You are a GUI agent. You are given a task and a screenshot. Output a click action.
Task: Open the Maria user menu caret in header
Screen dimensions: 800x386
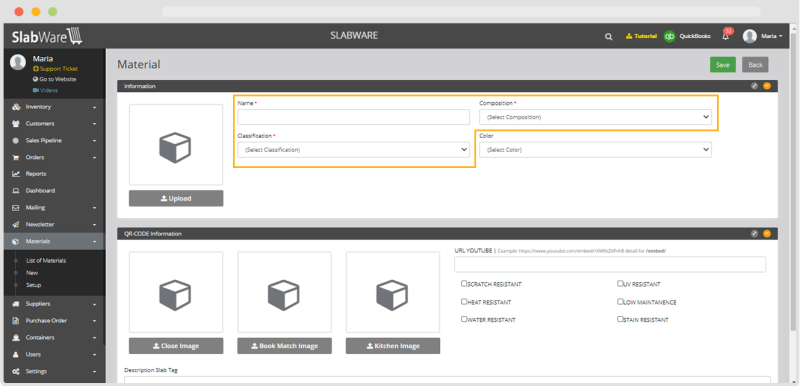[x=781, y=37]
